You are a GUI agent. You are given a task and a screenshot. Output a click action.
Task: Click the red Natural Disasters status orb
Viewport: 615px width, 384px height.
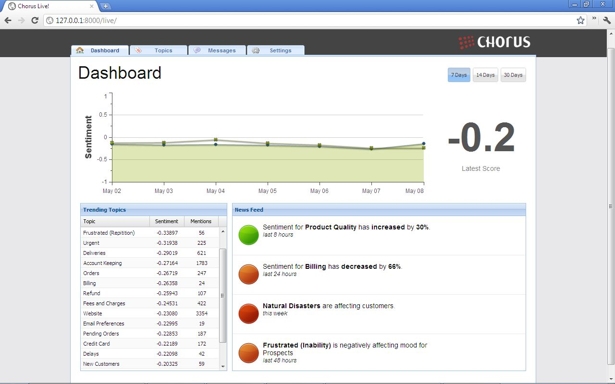coord(248,313)
